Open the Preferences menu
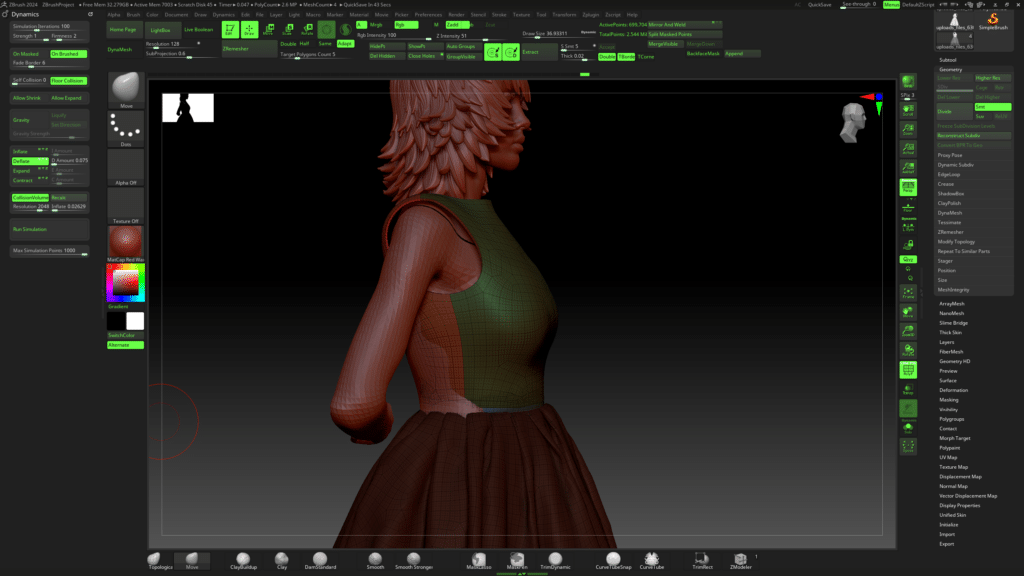Viewport: 1024px width, 576px height. pyautogui.click(x=428, y=14)
